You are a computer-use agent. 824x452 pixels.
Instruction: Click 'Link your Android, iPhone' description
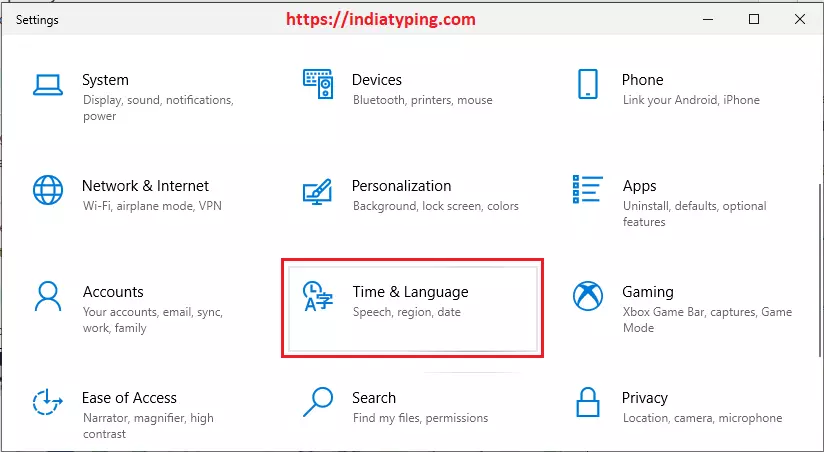pos(692,100)
